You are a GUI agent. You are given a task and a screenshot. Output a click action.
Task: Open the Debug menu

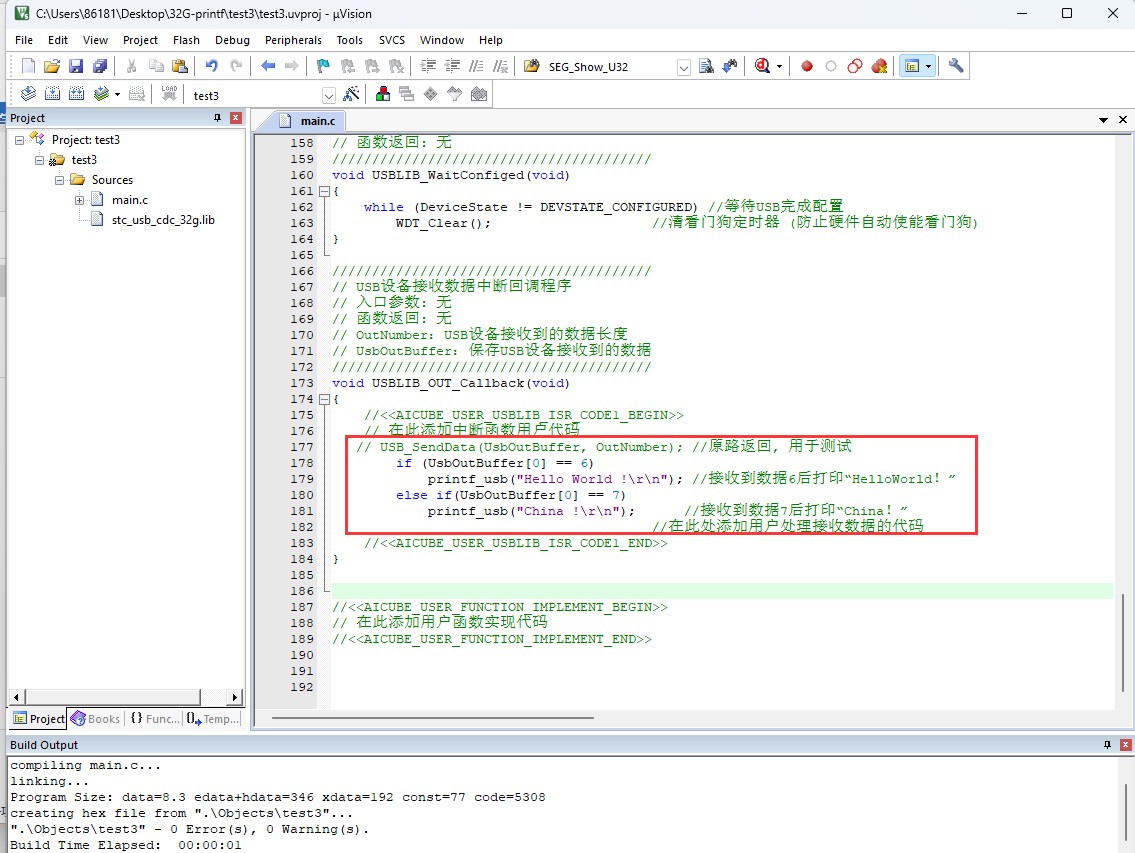(232, 40)
